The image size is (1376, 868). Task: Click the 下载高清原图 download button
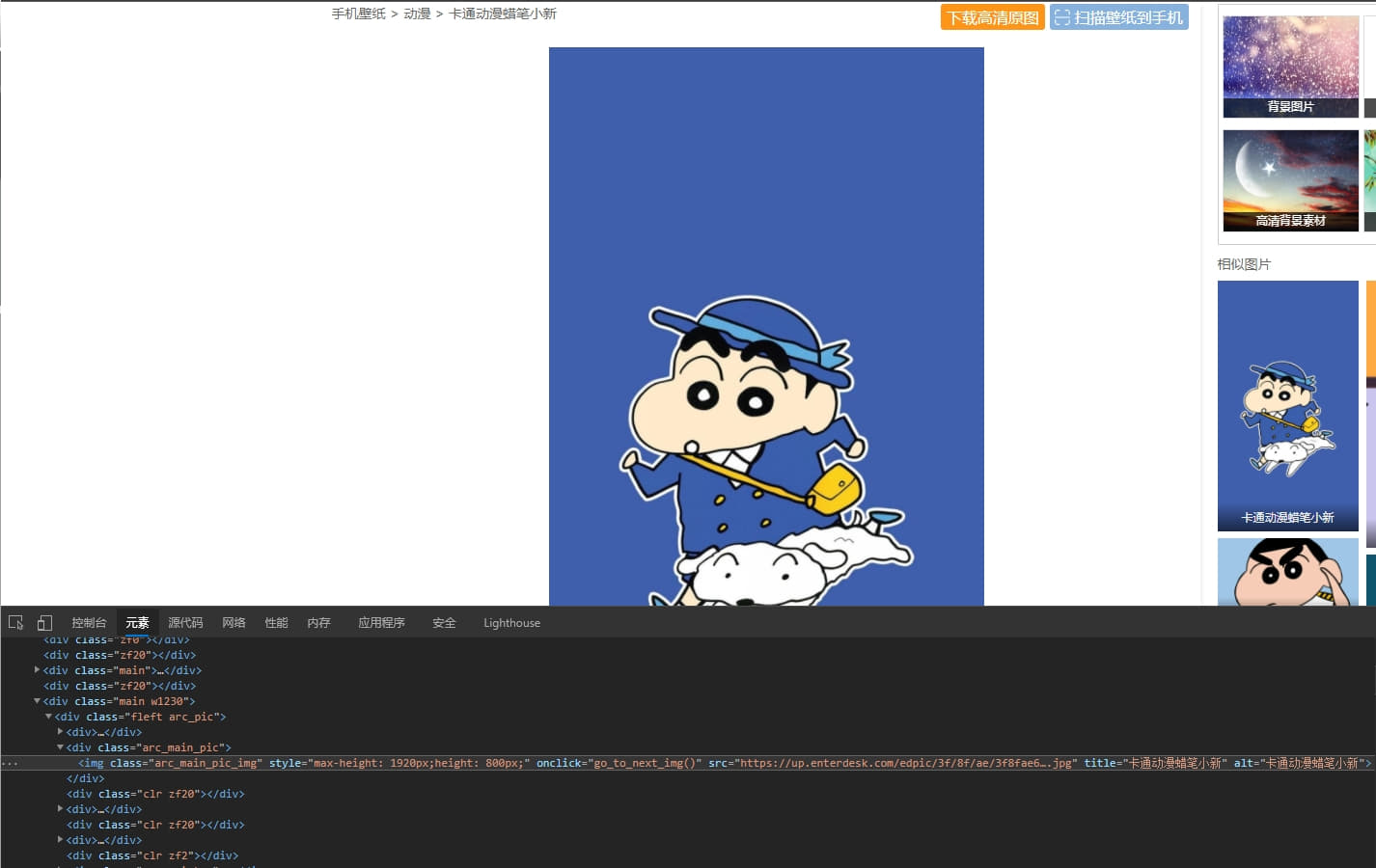(992, 17)
